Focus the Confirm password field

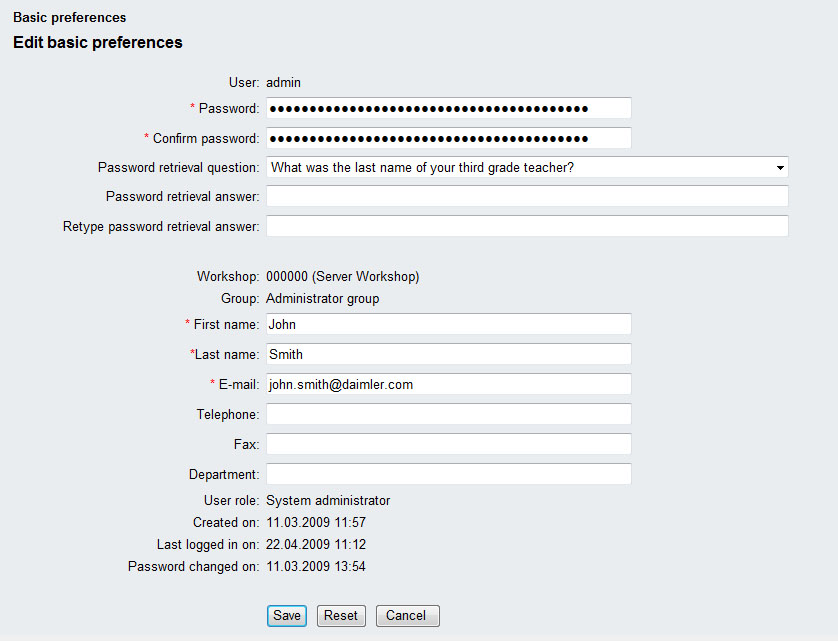448,138
